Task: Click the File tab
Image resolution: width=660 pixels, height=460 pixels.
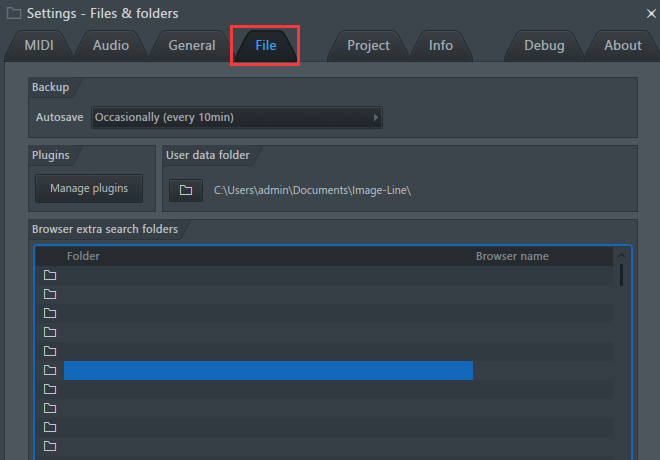Action: (266, 45)
